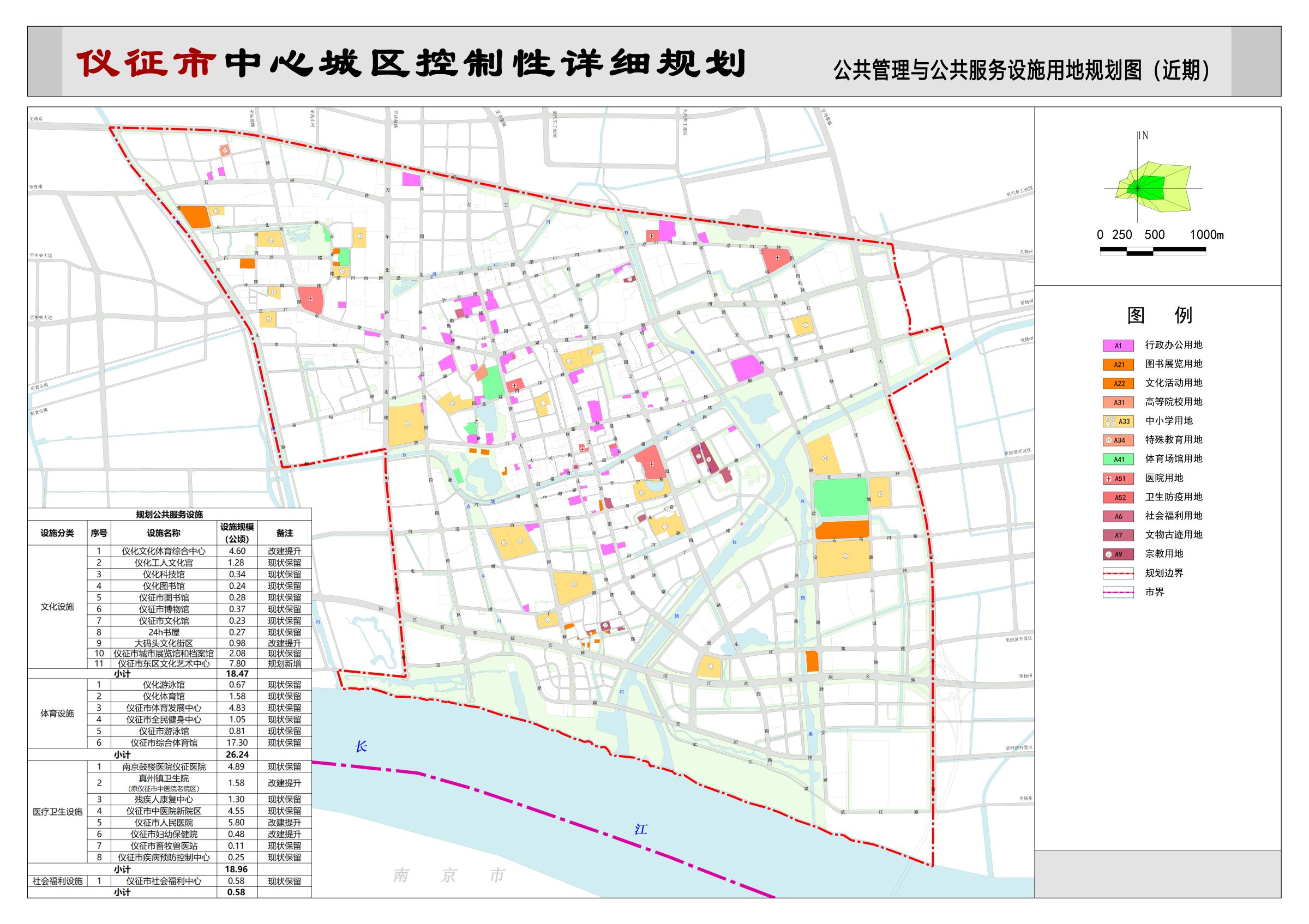The image size is (1309, 924).
Task: Click the 仪征市东区文化艺术中心 cell
Action: (x=164, y=663)
